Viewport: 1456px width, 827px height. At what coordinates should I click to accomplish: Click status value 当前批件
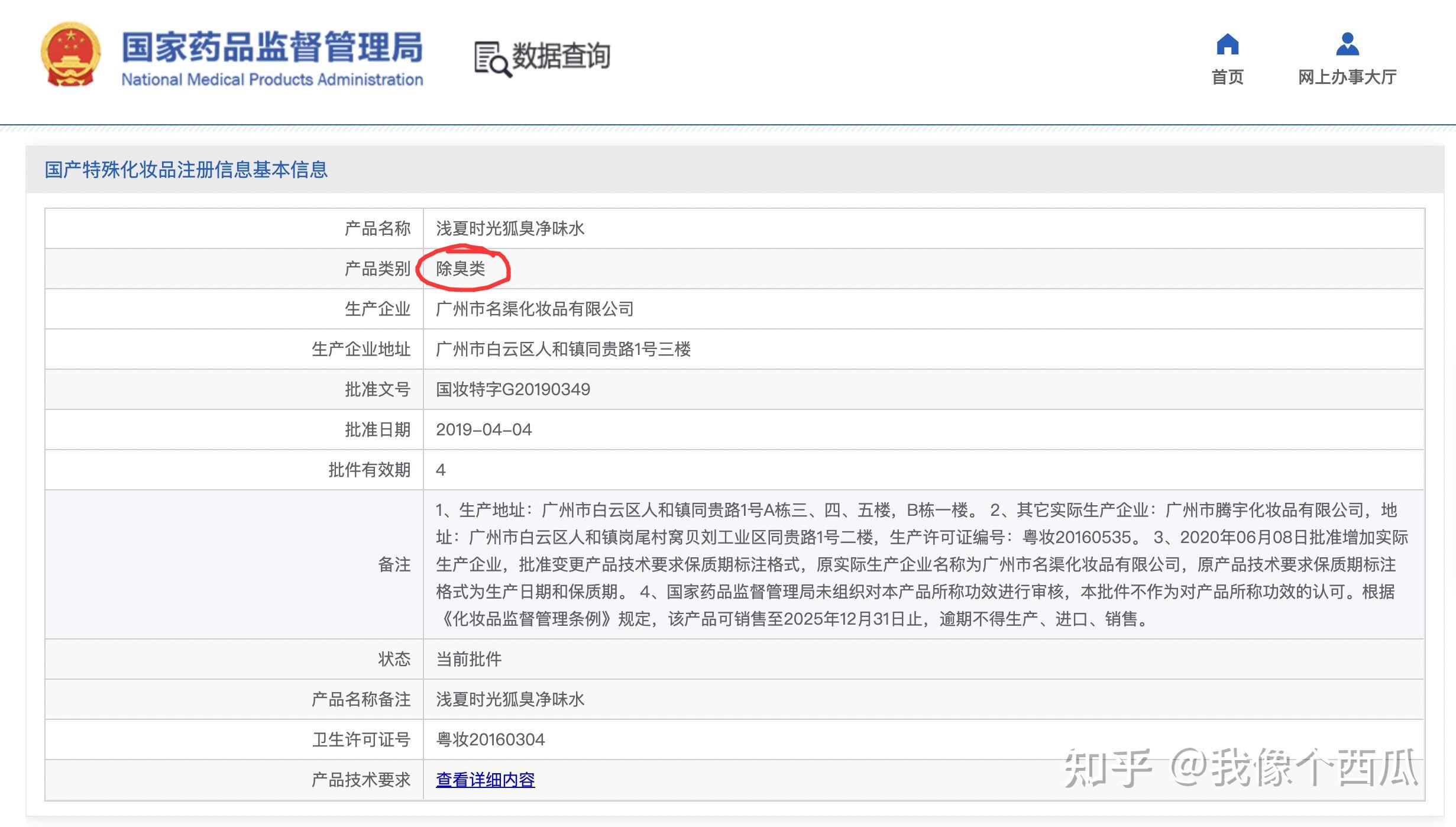[x=468, y=659]
